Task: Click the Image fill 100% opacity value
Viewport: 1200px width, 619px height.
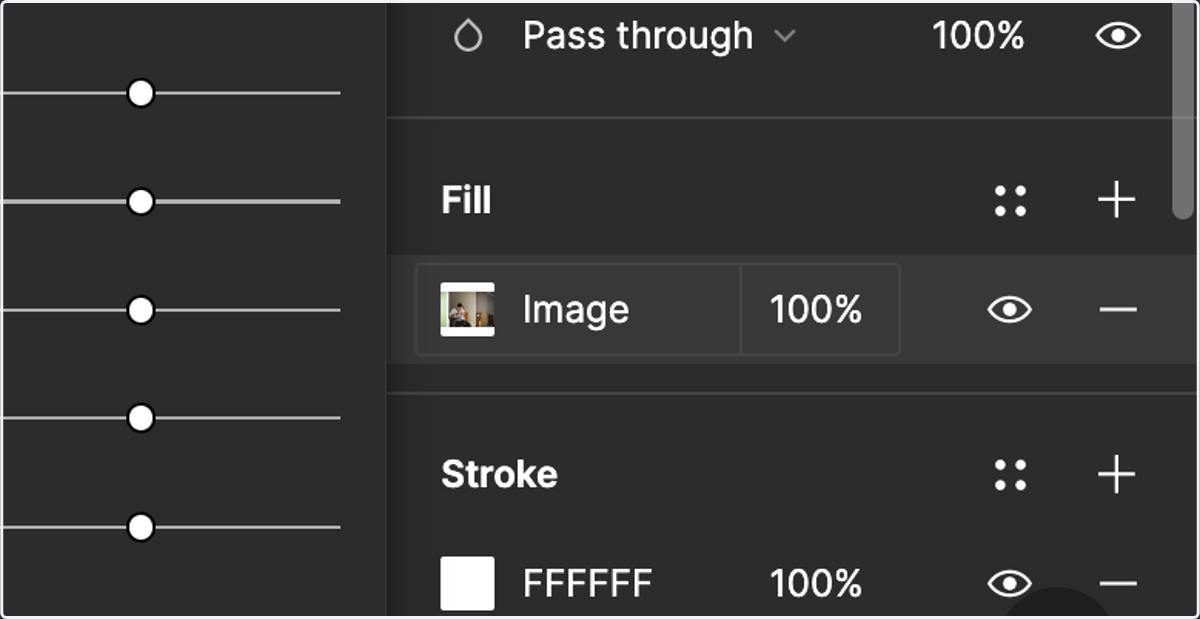Action: tap(816, 310)
